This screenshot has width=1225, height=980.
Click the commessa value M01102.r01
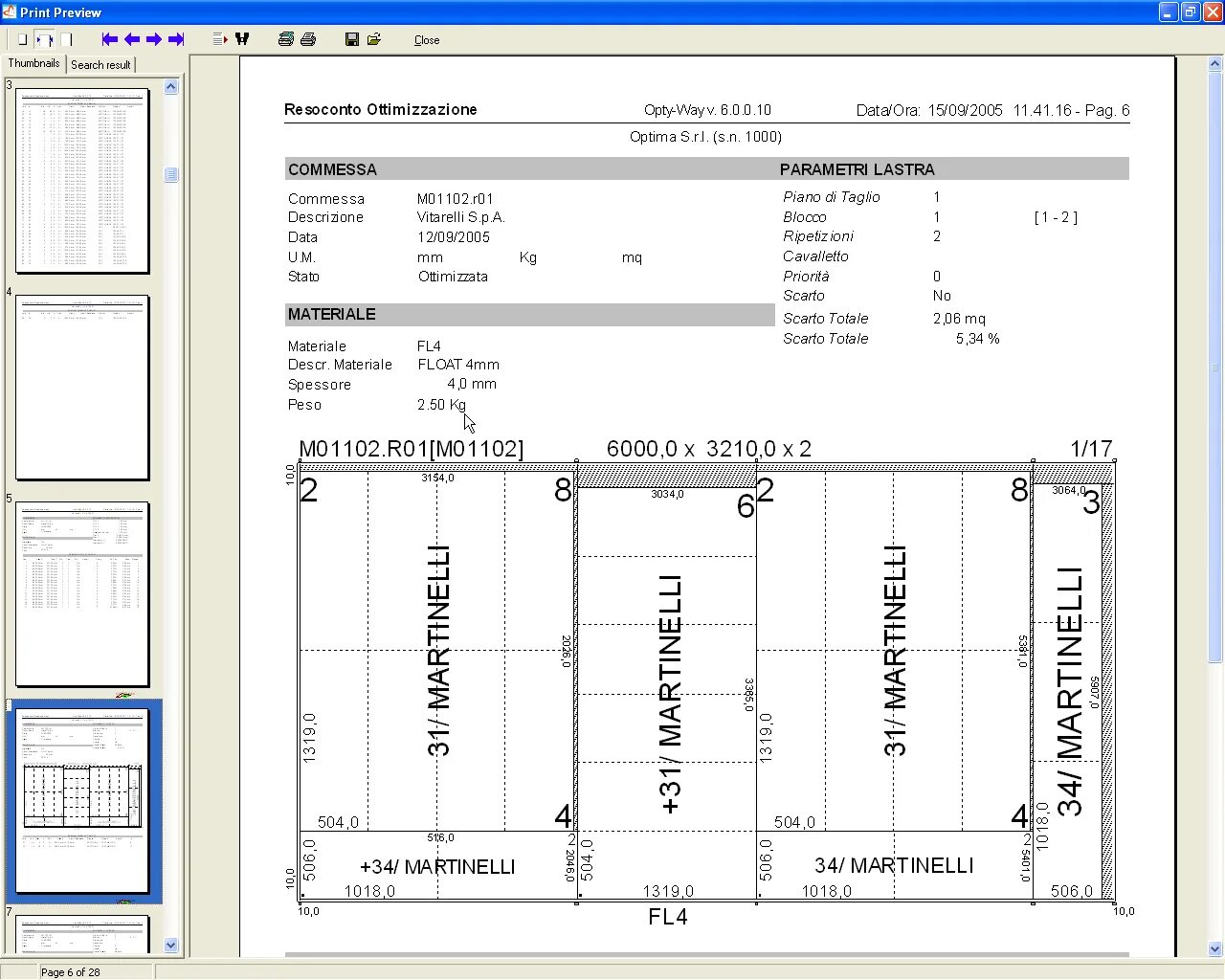[455, 199]
